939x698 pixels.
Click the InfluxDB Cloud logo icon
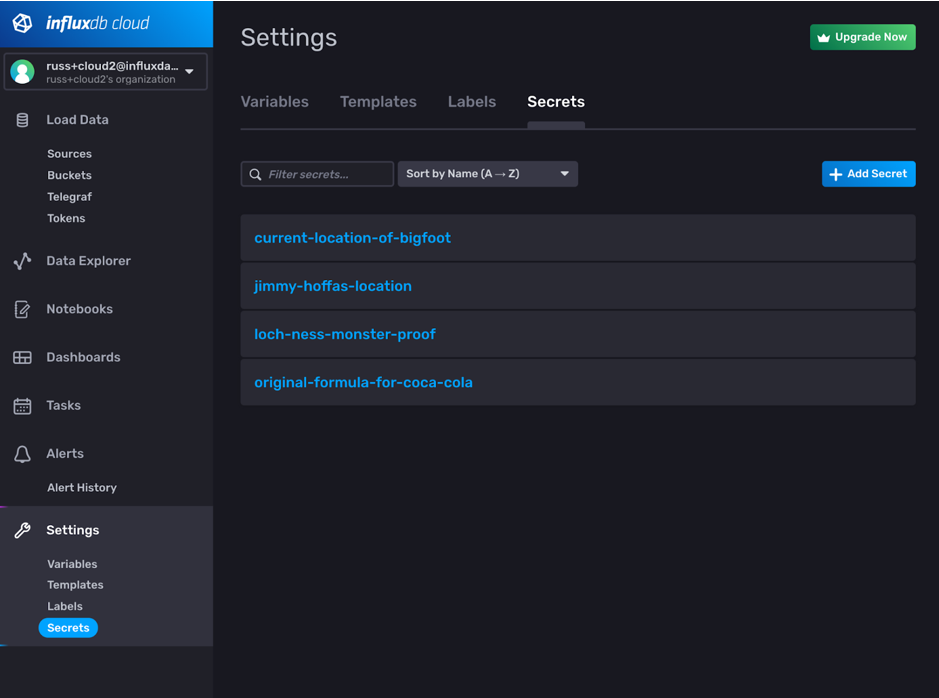22,23
